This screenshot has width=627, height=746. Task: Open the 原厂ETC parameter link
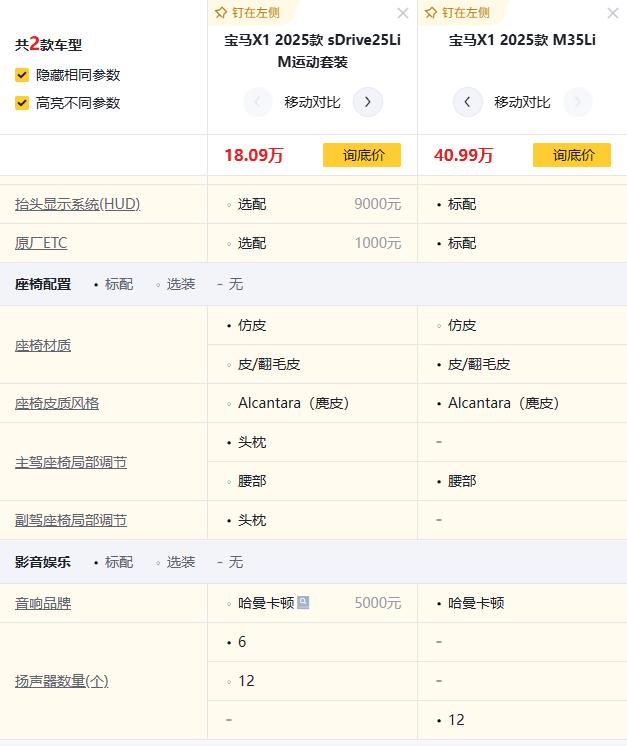click(41, 243)
